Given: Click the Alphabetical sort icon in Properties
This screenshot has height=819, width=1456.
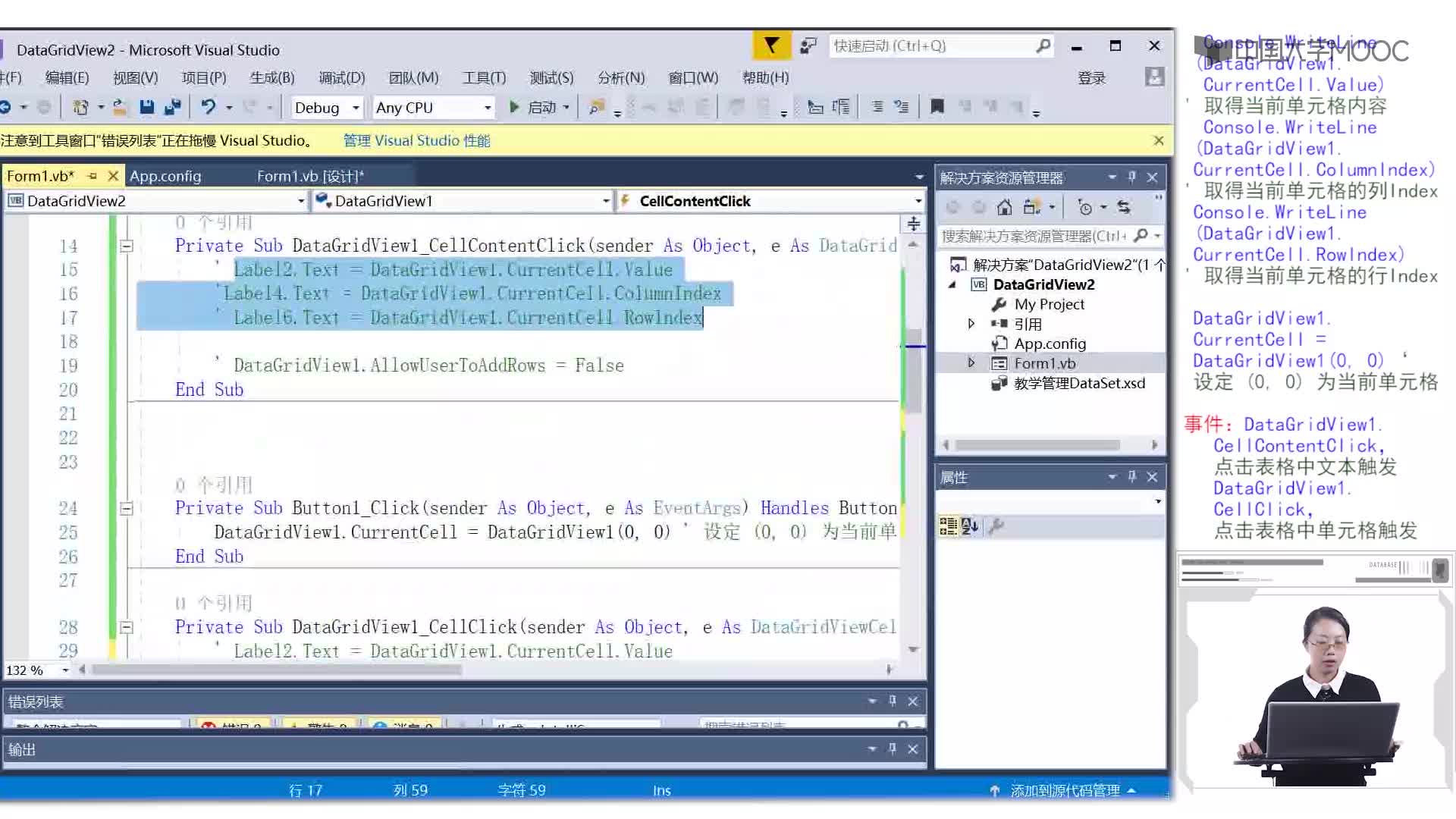Looking at the screenshot, I should click(x=970, y=526).
